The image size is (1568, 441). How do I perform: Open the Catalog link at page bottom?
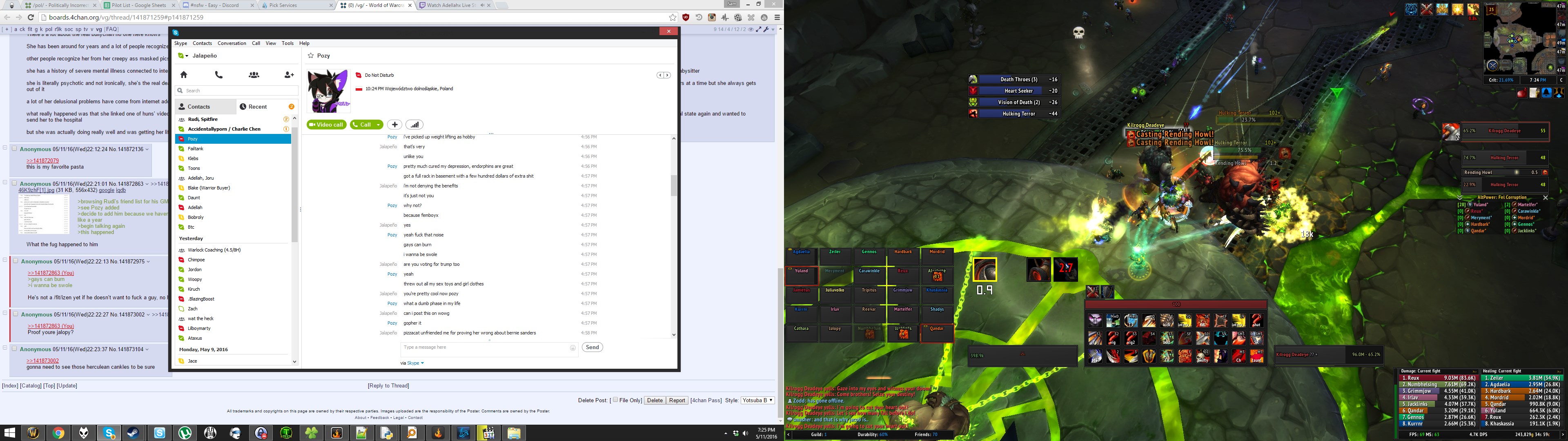pyautogui.click(x=30, y=385)
